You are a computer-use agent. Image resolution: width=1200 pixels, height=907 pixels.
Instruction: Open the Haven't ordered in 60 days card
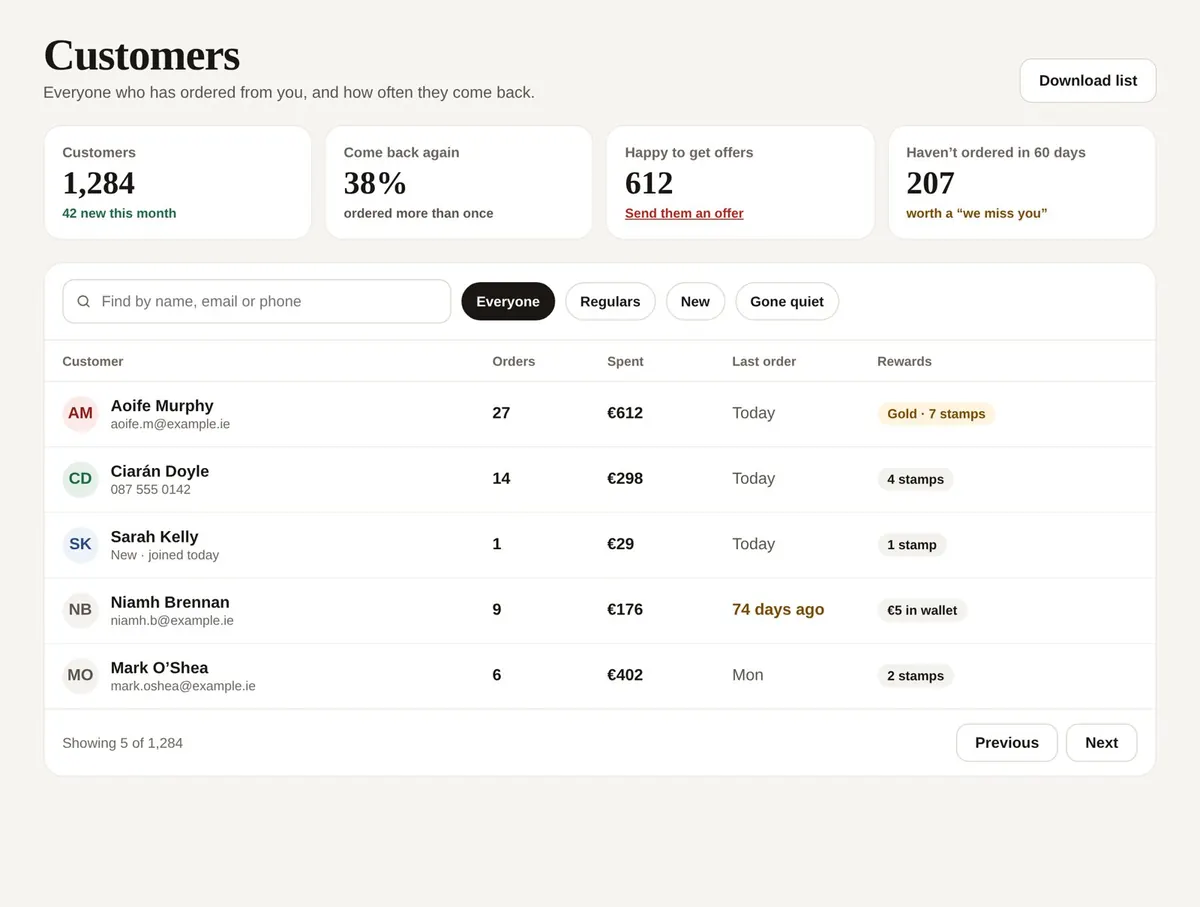pos(1022,182)
